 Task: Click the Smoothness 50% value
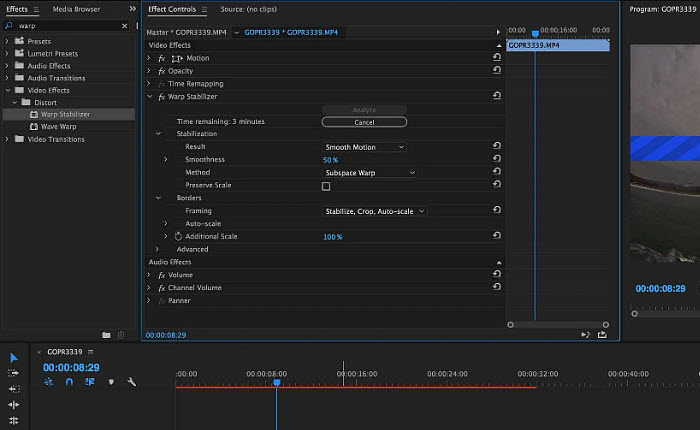pos(331,160)
